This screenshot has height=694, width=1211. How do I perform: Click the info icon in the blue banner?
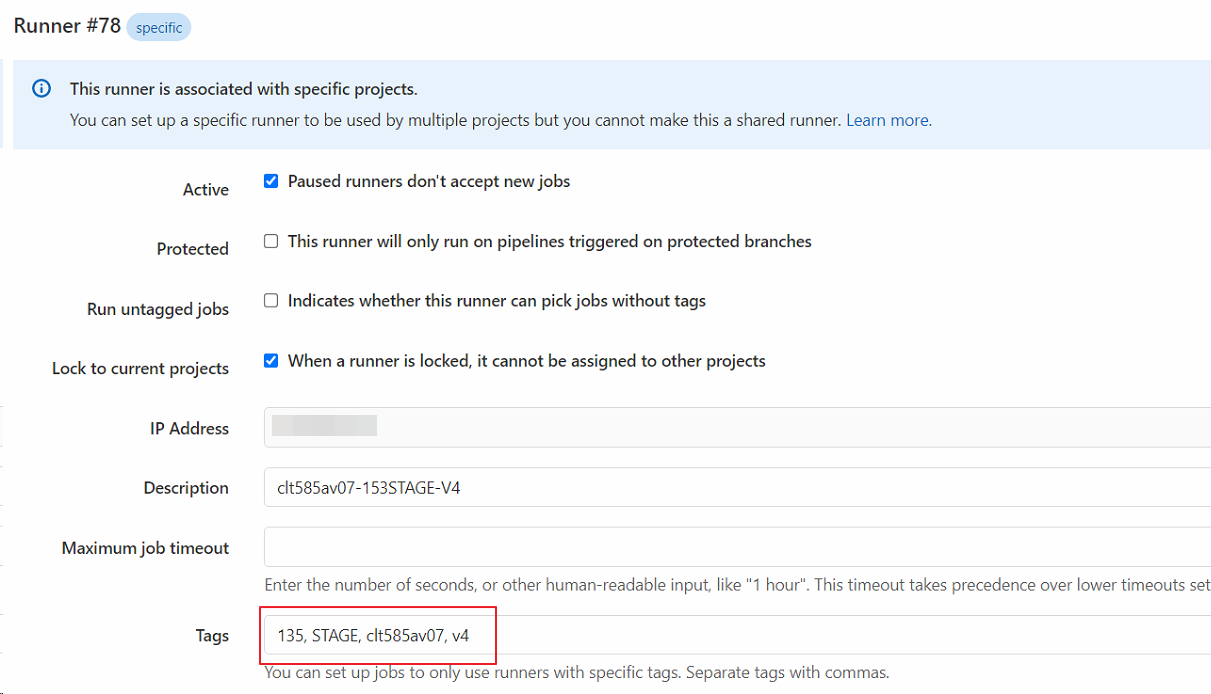41,89
